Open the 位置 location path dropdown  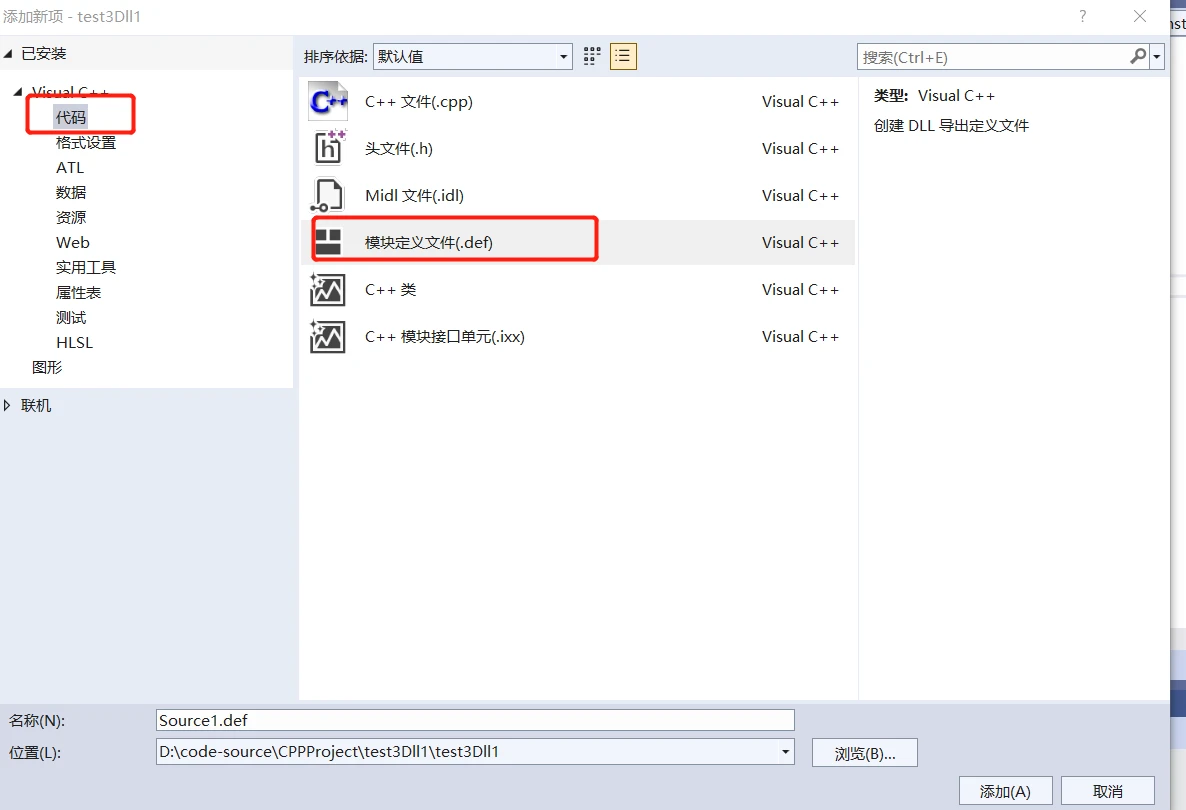785,752
